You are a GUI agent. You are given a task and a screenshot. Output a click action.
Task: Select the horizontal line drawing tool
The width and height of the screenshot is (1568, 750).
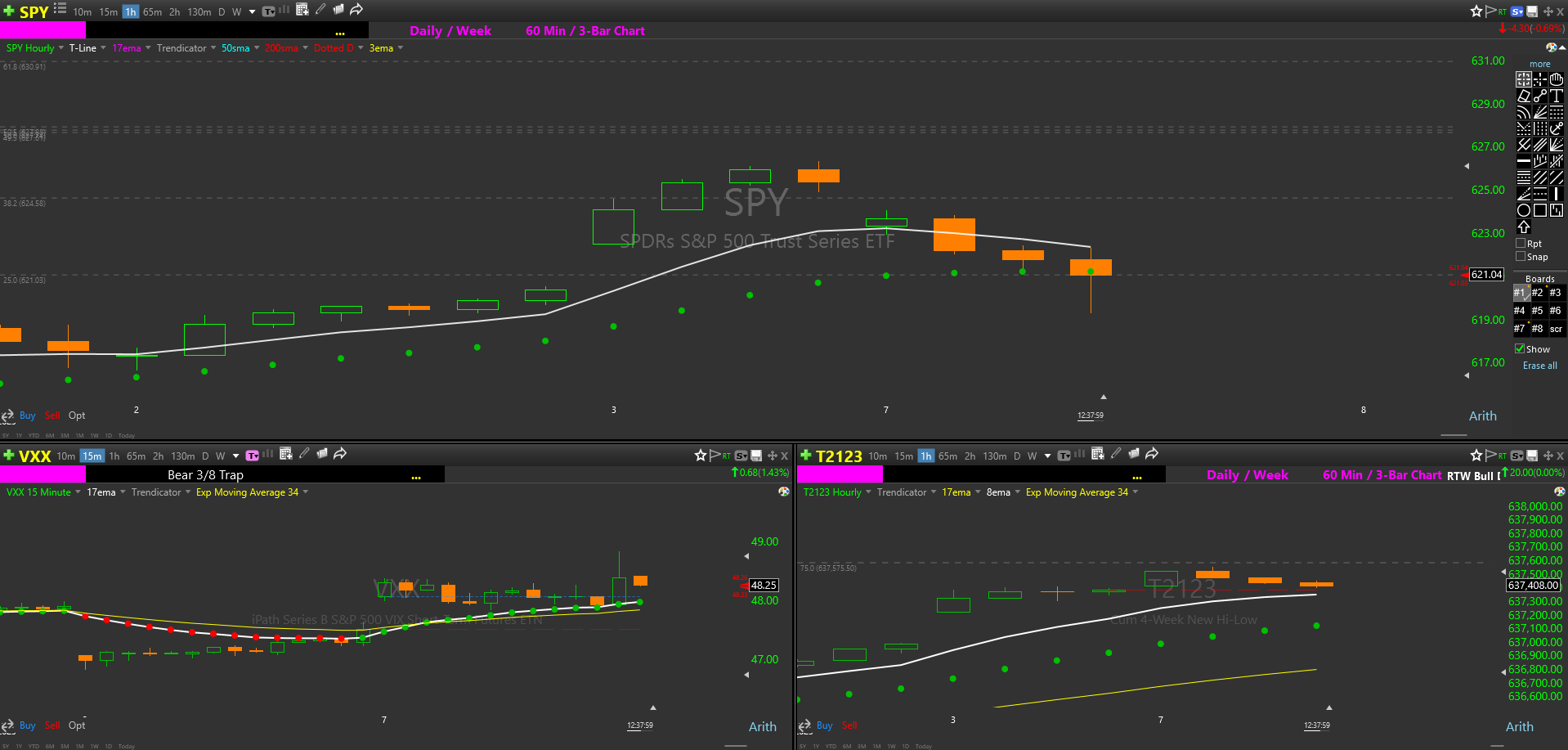coord(1524,161)
